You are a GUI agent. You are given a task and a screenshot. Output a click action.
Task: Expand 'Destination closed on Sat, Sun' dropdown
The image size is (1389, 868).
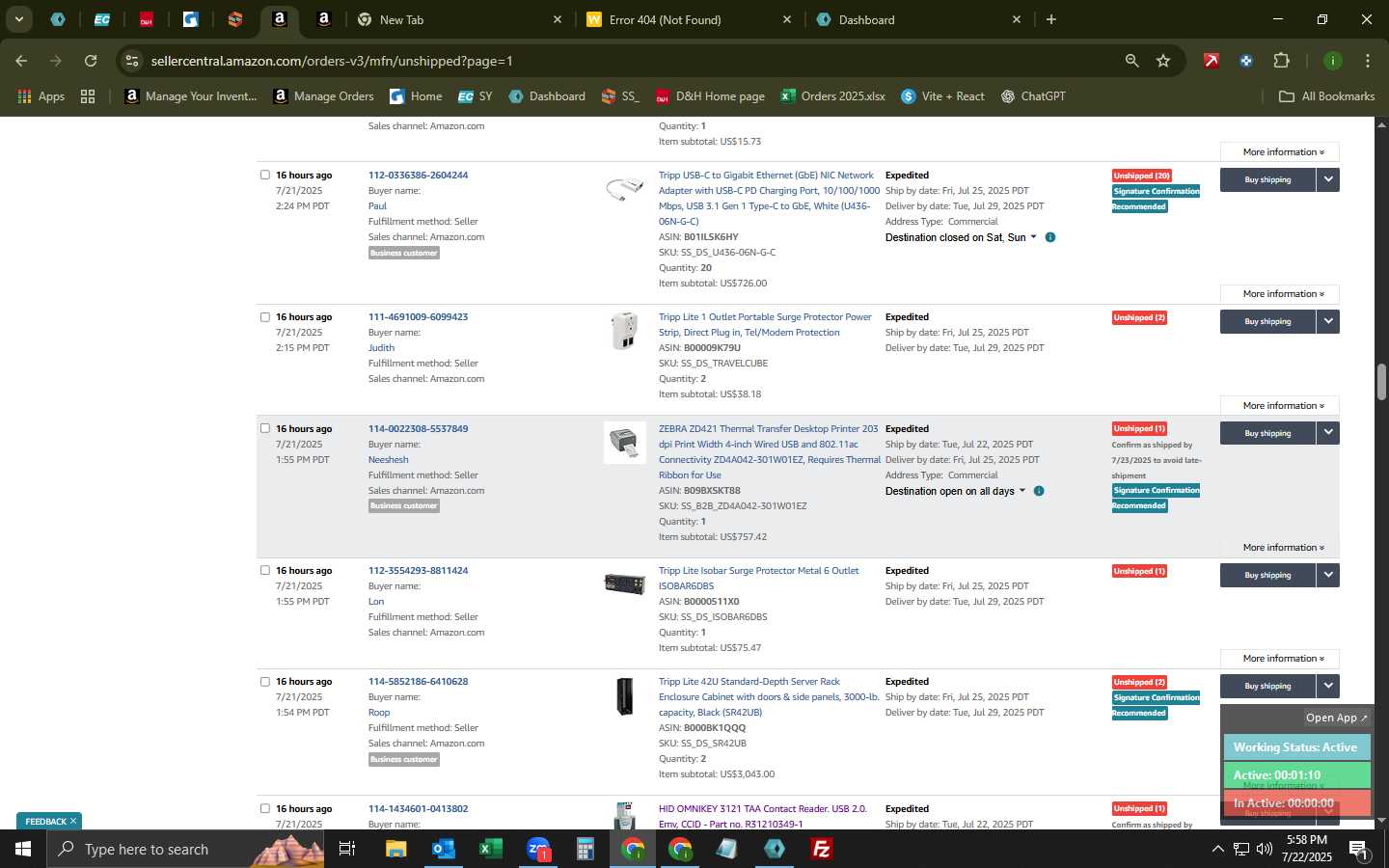(961, 237)
